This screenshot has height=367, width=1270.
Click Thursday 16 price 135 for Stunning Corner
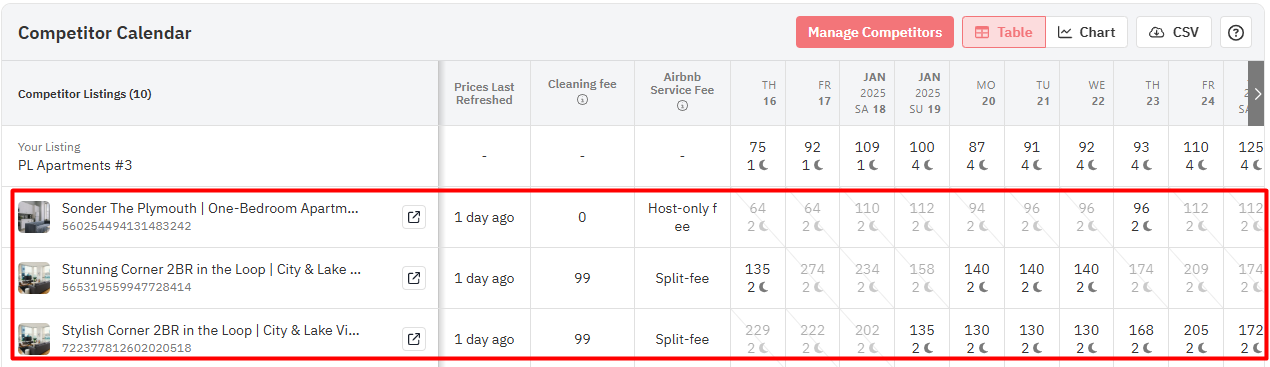click(x=758, y=278)
